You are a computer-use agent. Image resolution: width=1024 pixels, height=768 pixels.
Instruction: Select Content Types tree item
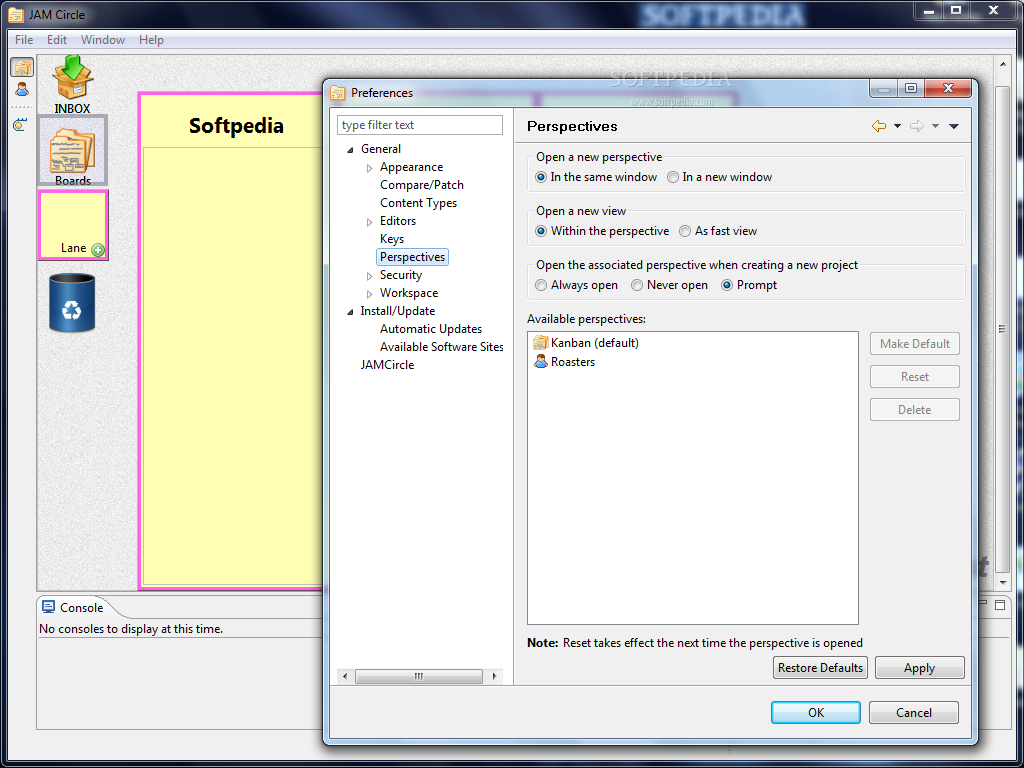[x=419, y=203]
